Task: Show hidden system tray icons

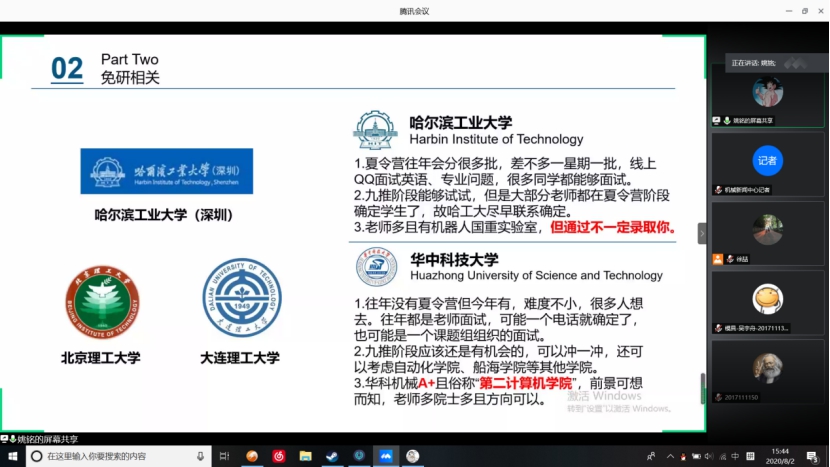Action: click(670, 456)
